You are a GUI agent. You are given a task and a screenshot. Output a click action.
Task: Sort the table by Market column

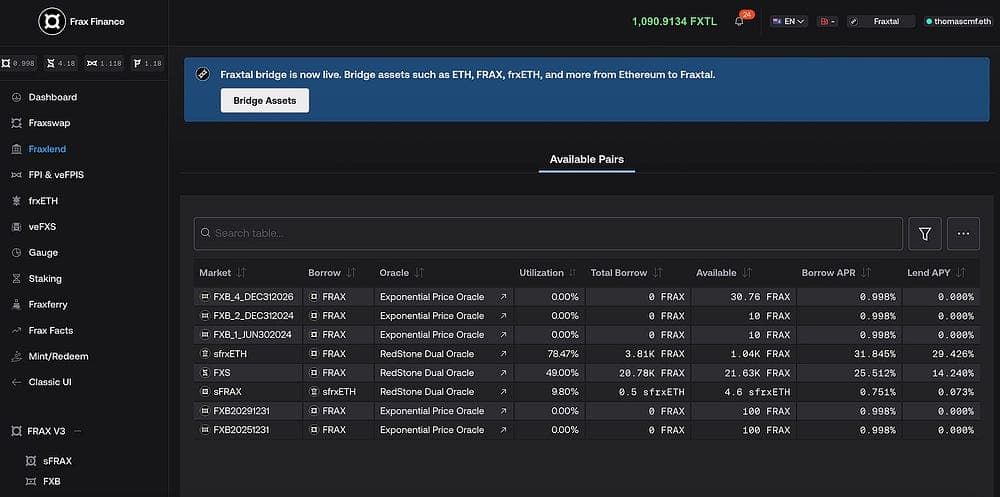point(241,272)
